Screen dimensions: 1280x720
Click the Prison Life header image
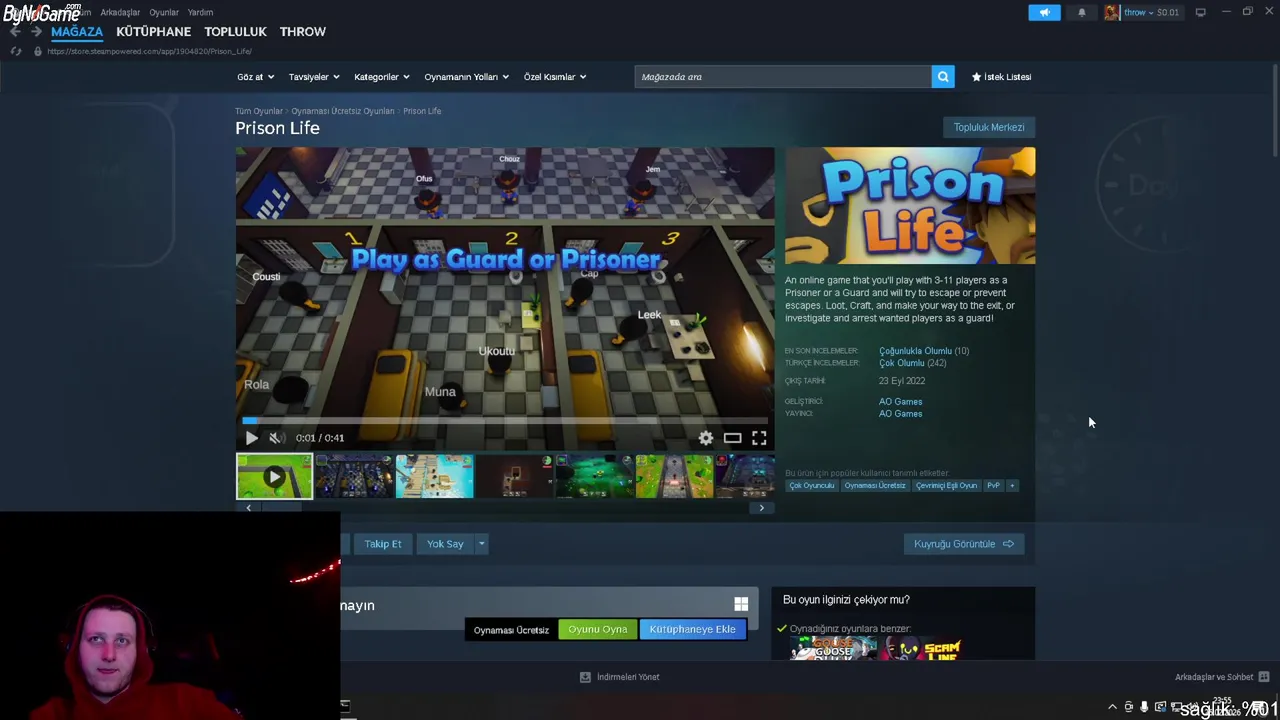910,206
